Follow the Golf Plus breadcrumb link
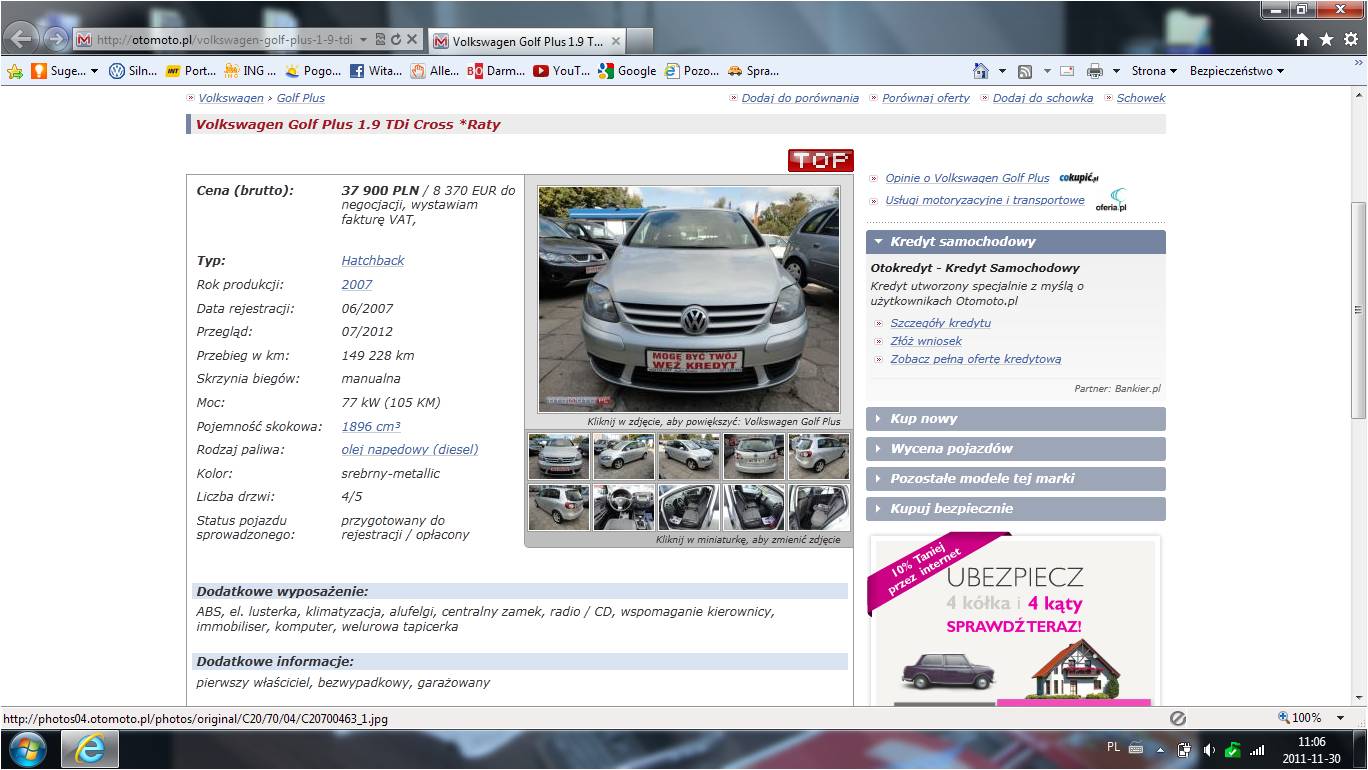 click(x=300, y=98)
